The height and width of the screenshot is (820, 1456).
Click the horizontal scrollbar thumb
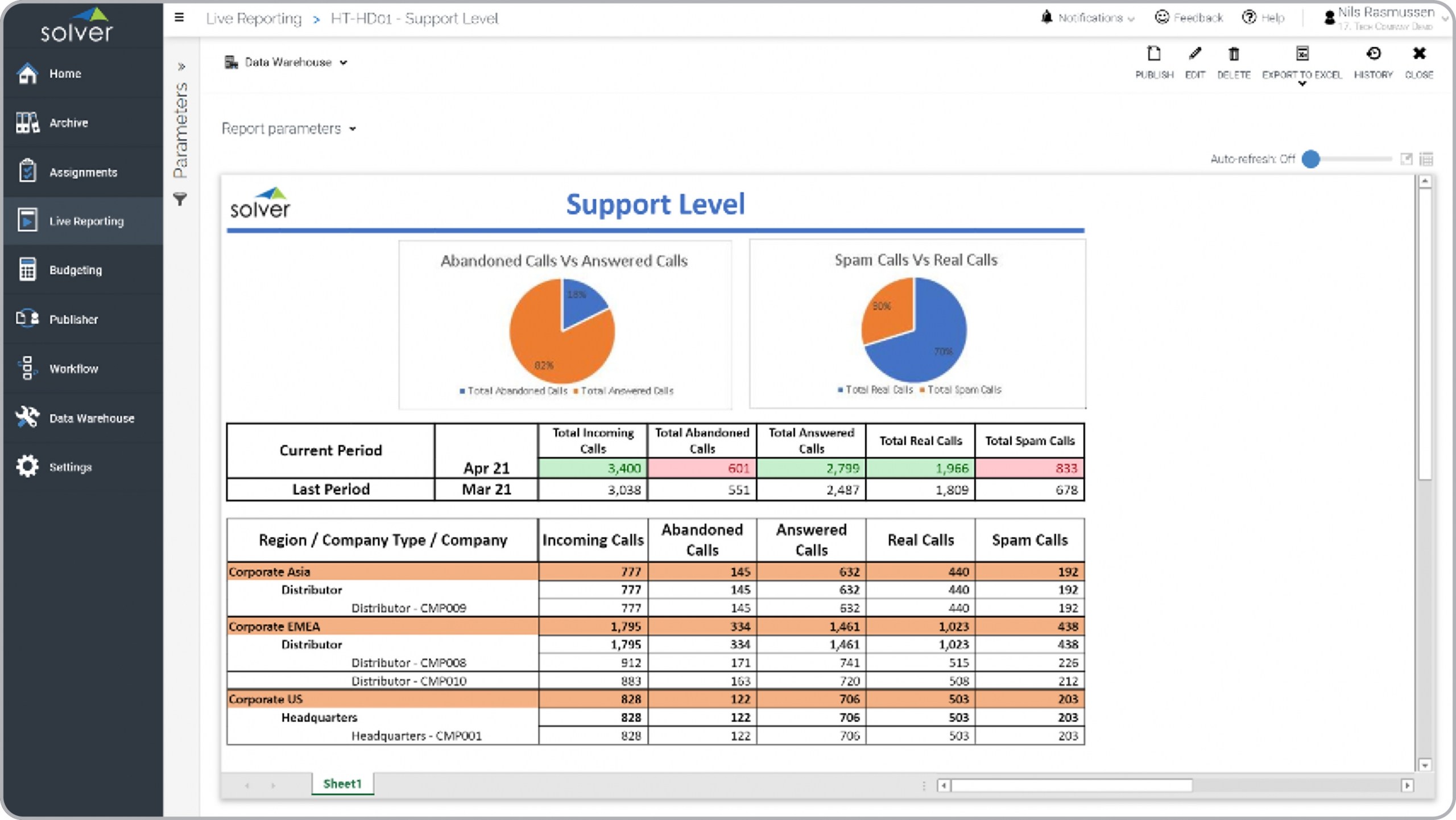click(1072, 786)
